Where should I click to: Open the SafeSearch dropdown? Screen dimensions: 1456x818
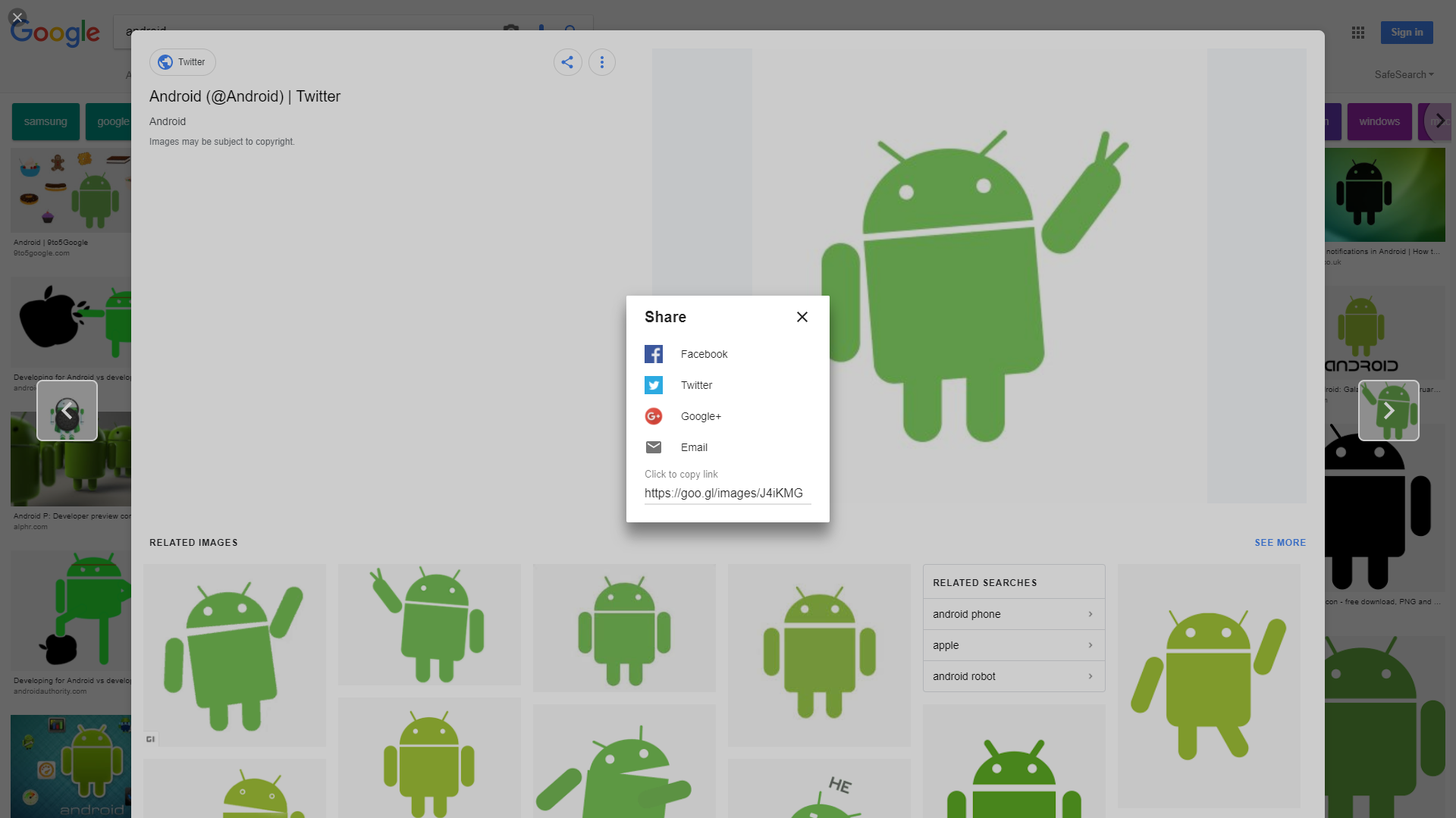tap(1404, 74)
